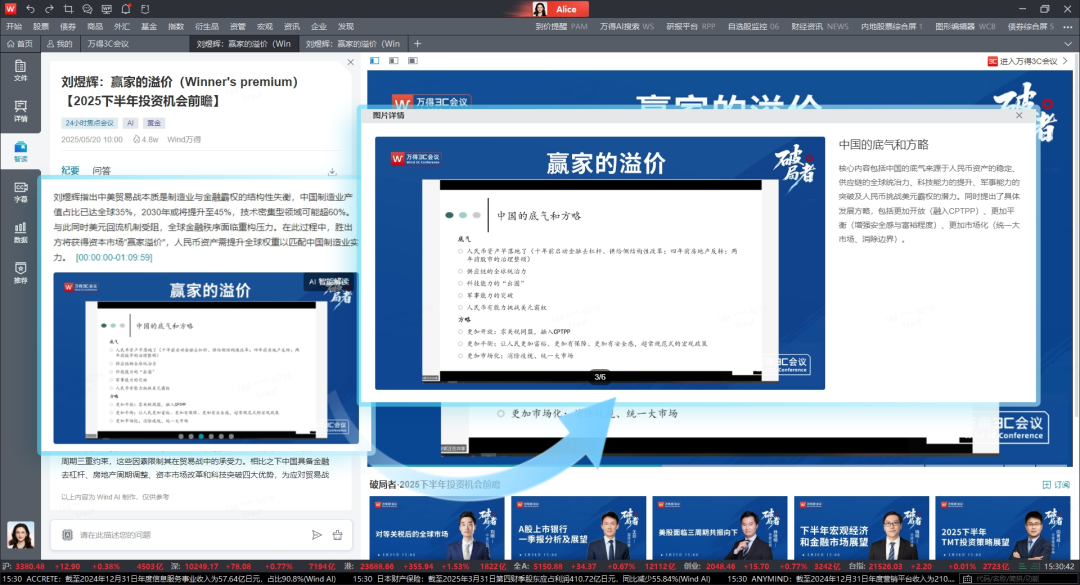Image resolution: width=1080 pixels, height=585 pixels.
Task: Open 数据 data sidebar icon
Action: pos(21,233)
